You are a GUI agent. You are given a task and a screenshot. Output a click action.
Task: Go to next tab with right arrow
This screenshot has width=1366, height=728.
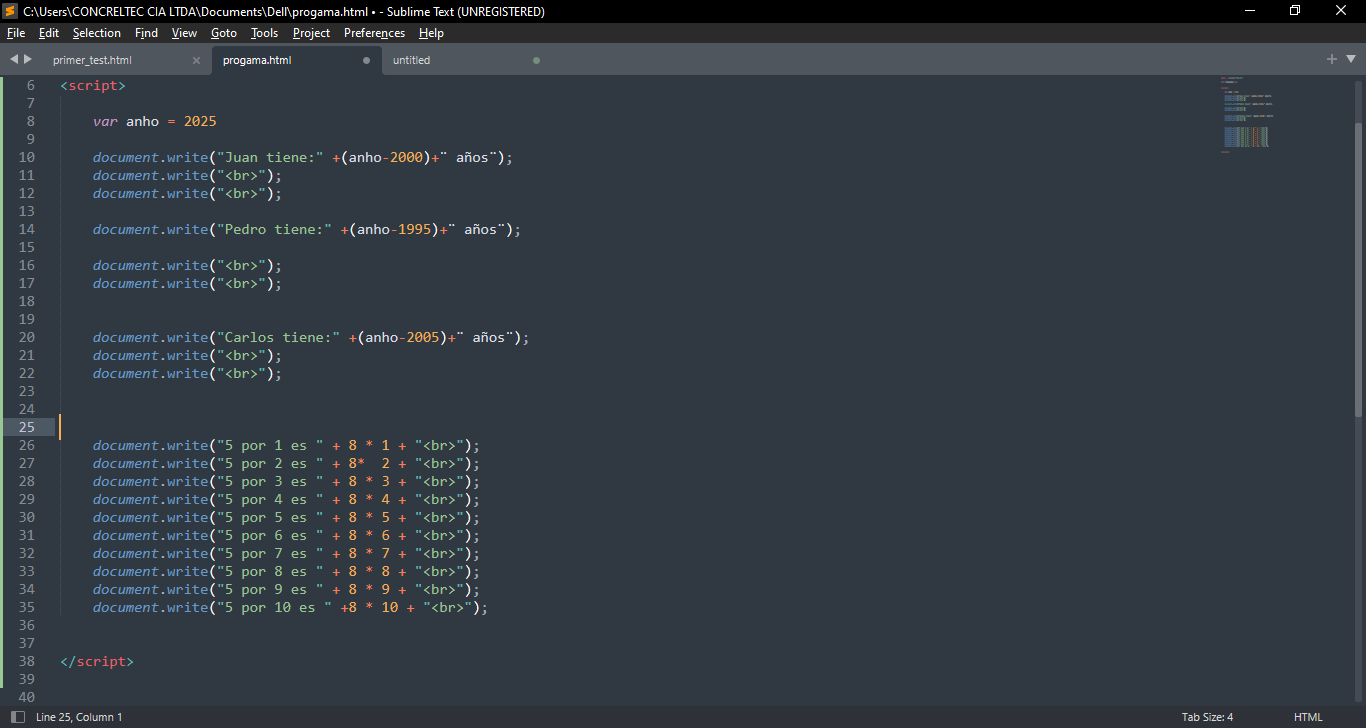click(x=28, y=59)
